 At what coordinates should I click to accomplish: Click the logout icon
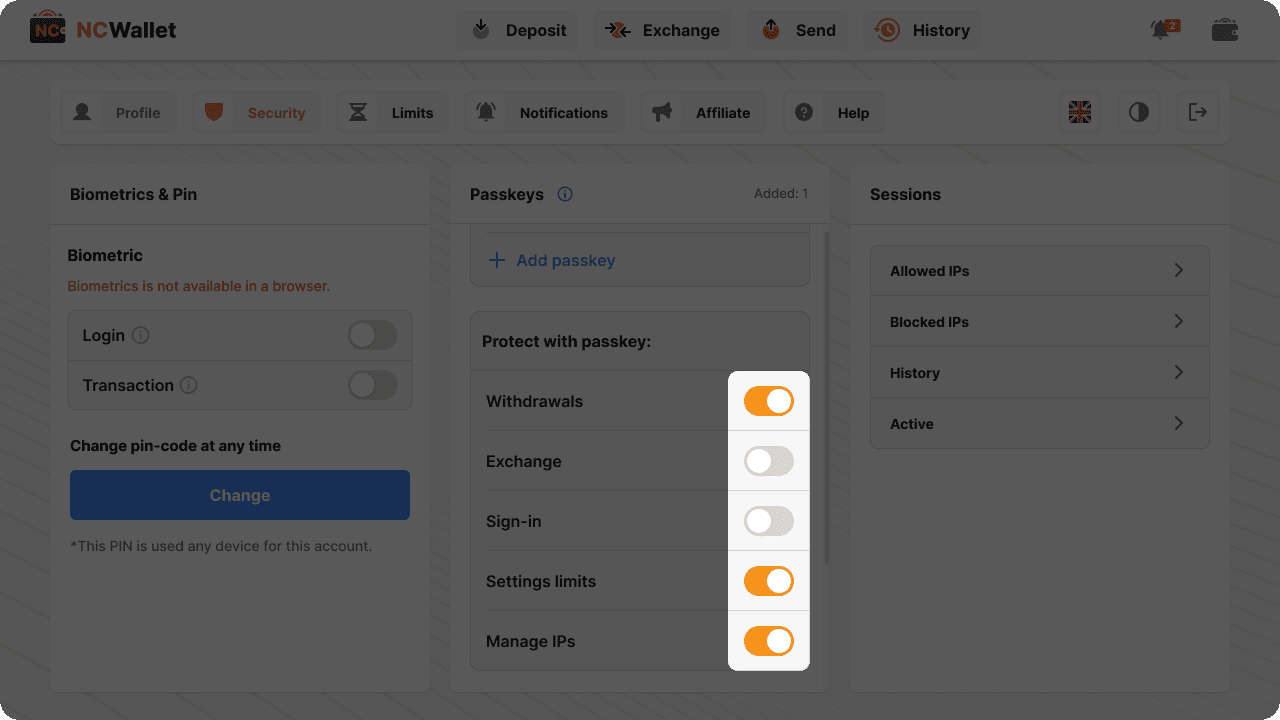[x=1198, y=112]
